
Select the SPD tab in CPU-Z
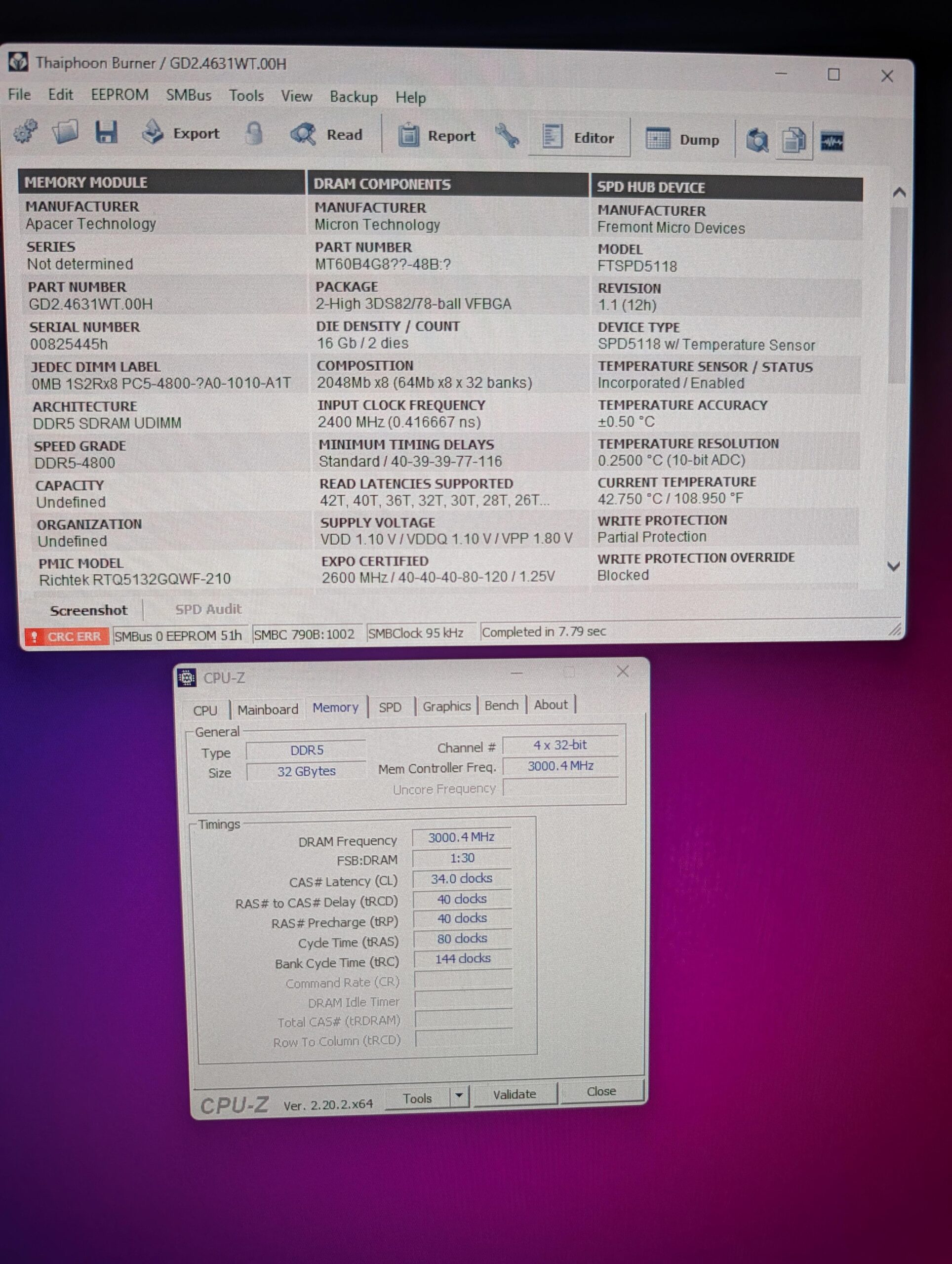tap(390, 708)
